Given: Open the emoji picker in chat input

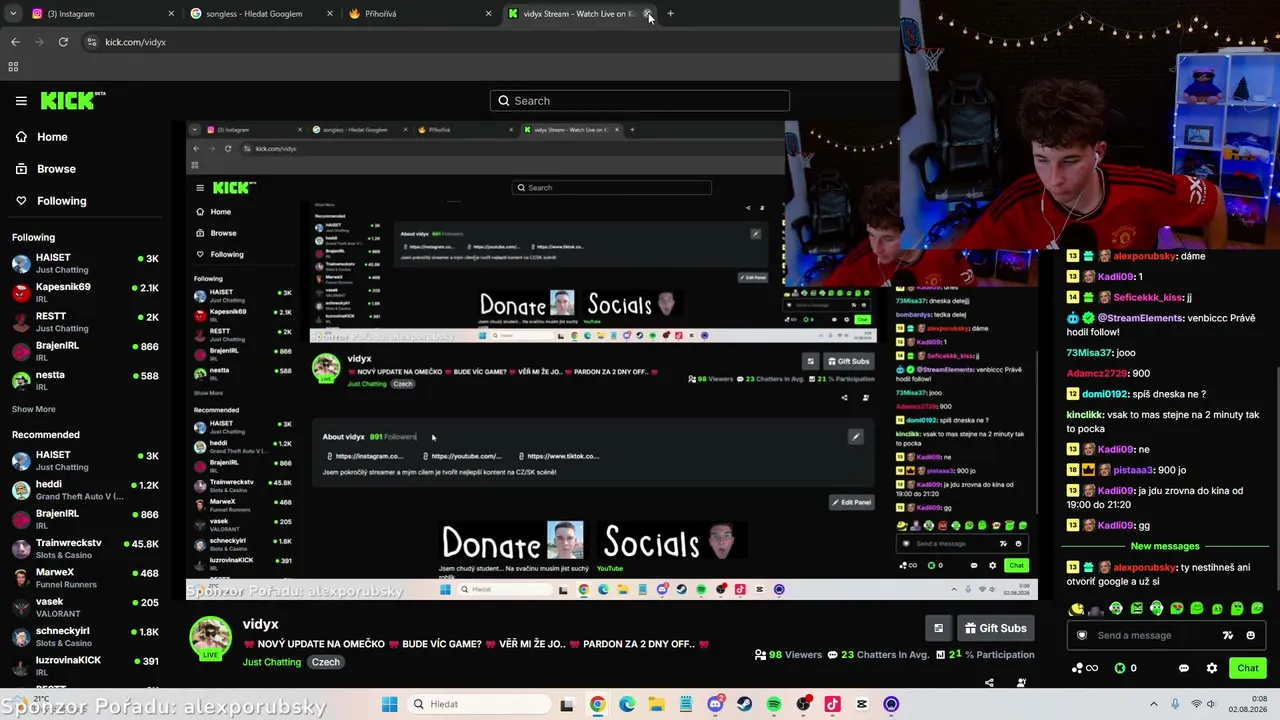Looking at the screenshot, I should click(x=1250, y=635).
